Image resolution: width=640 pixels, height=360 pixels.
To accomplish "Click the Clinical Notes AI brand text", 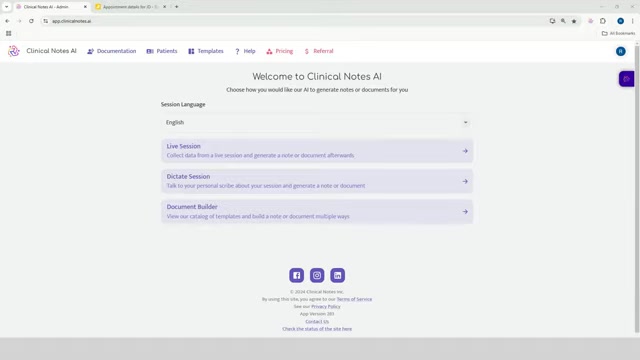I will [51, 51].
